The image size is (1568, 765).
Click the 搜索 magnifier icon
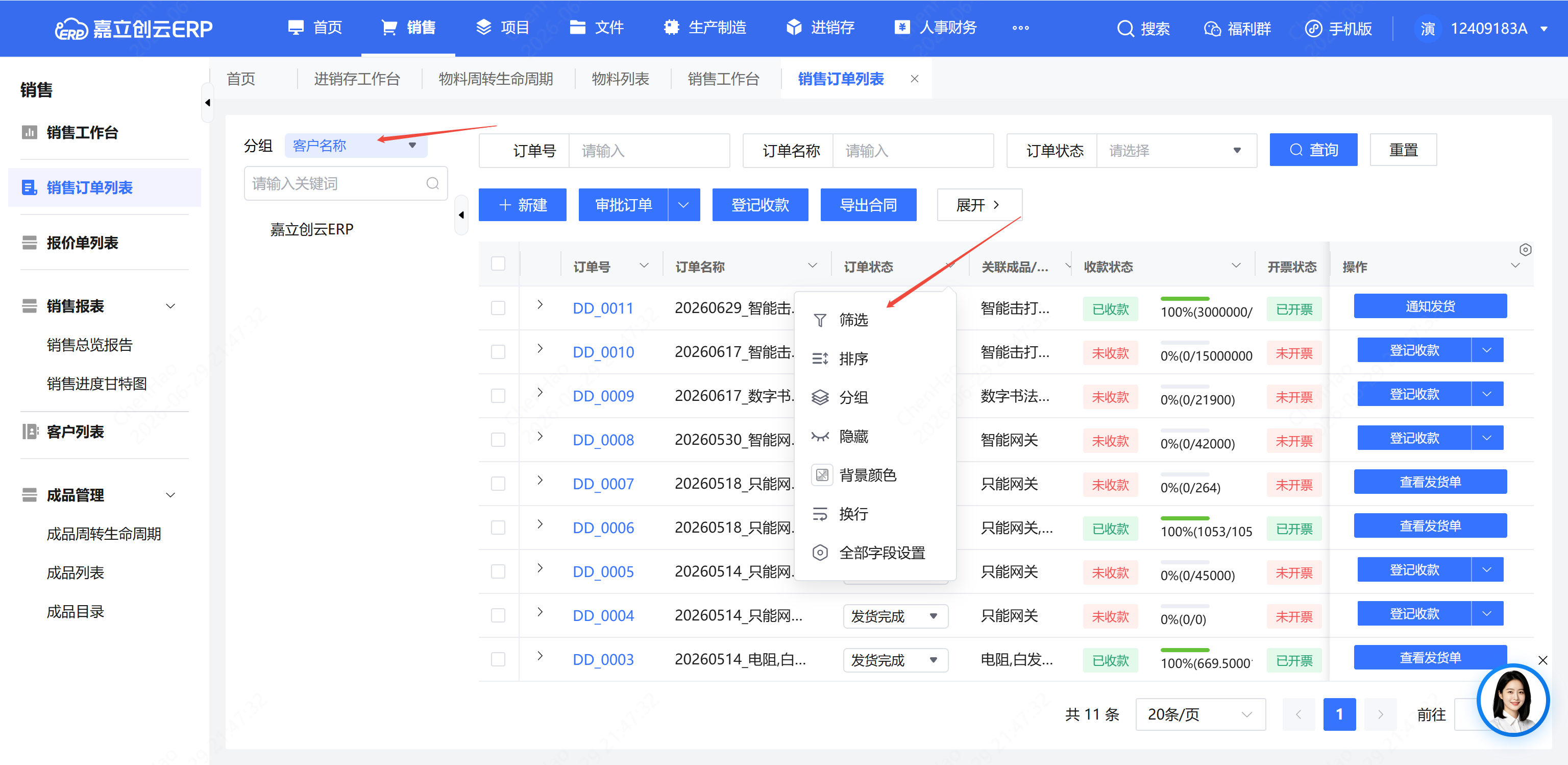(1125, 29)
